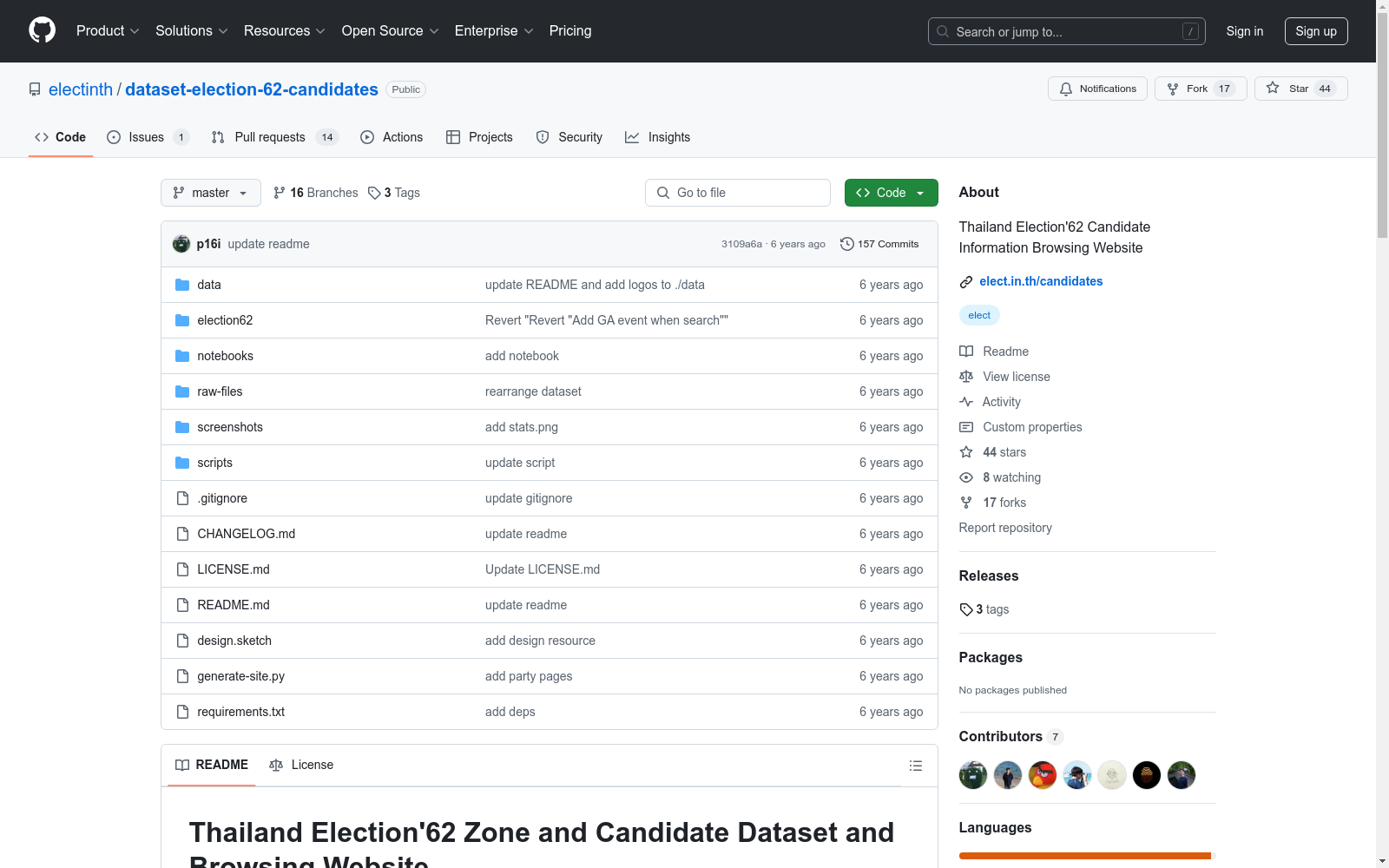Click the notebooks folder icon
This screenshot has height=868, width=1389.
[x=182, y=356]
